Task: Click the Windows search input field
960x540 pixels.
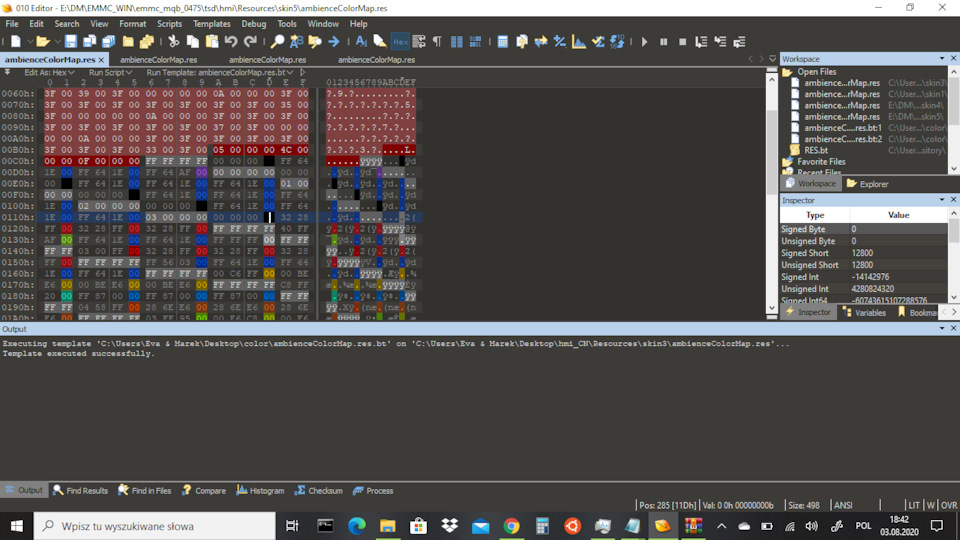Action: coord(154,526)
